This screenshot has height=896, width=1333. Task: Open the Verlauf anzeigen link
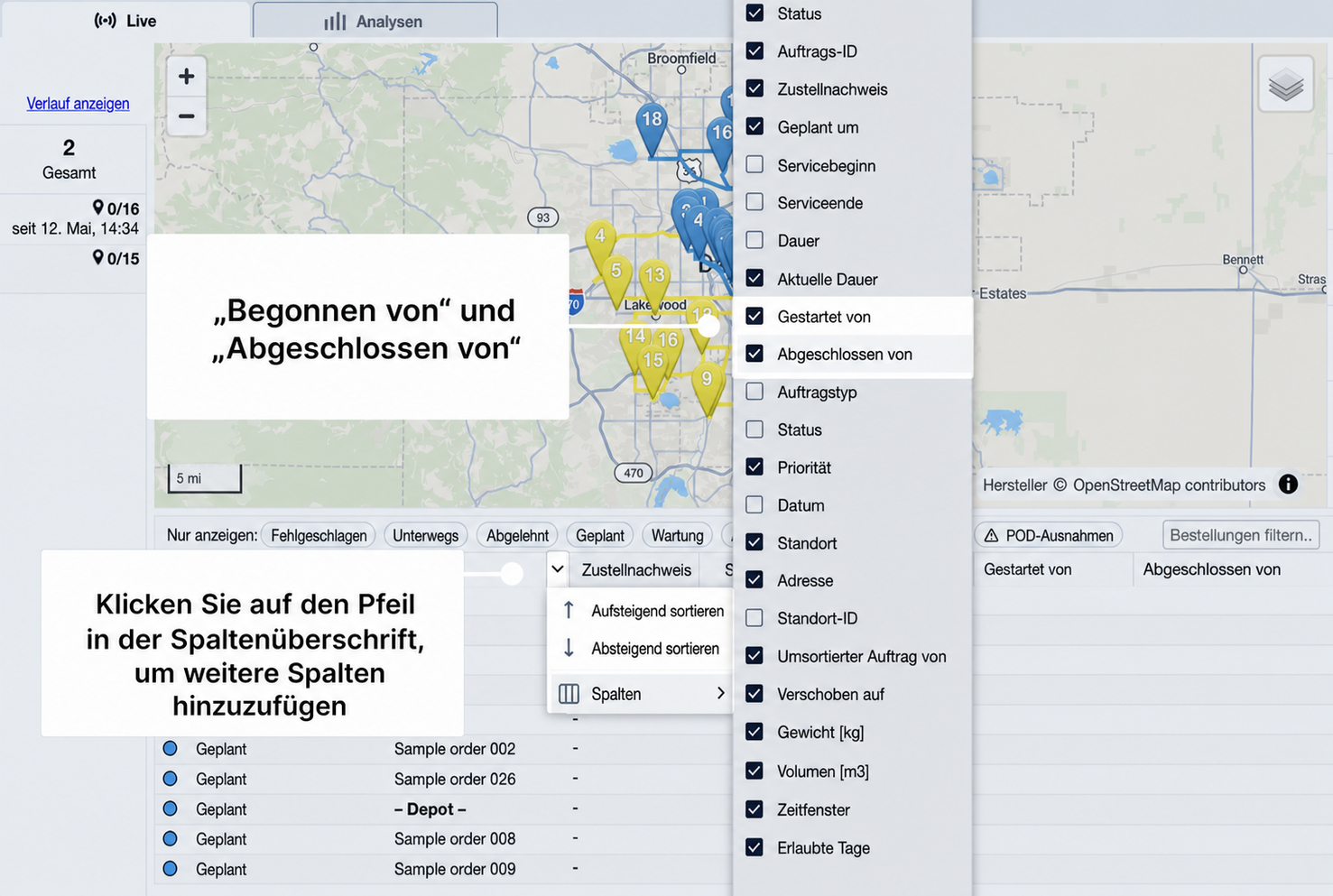pyautogui.click(x=78, y=103)
